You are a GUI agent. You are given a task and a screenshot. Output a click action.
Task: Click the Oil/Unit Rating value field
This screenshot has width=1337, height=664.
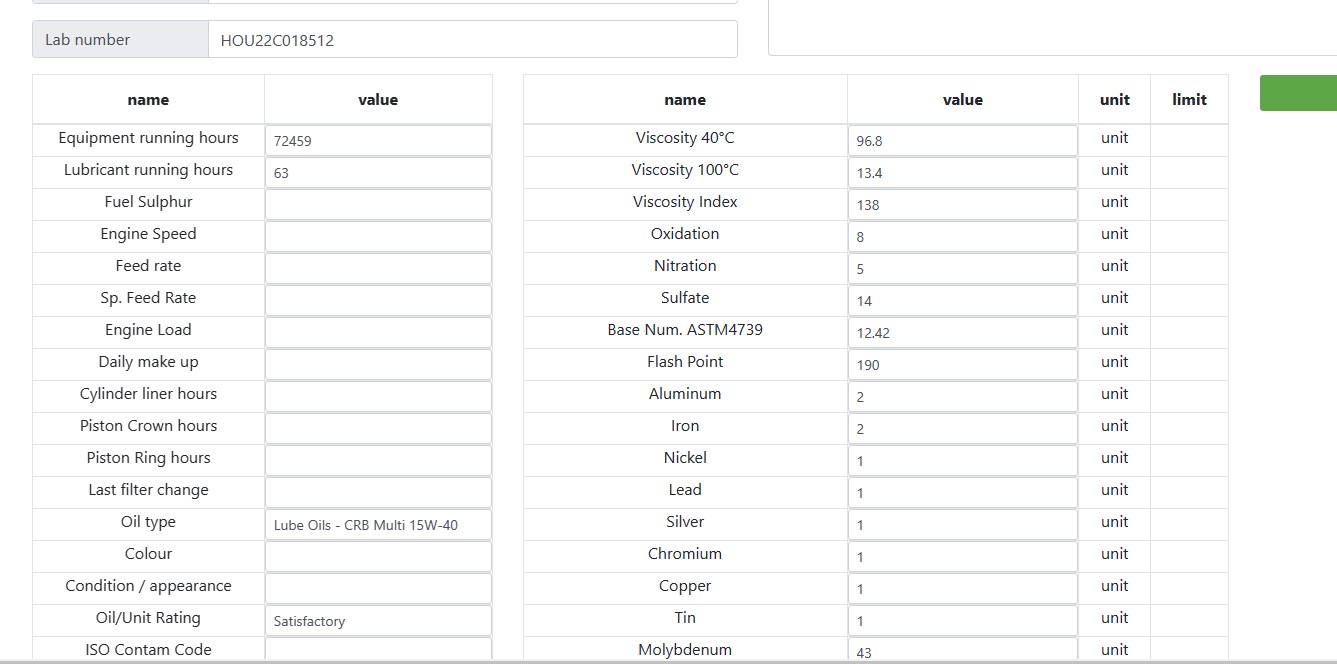pyautogui.click(x=378, y=621)
